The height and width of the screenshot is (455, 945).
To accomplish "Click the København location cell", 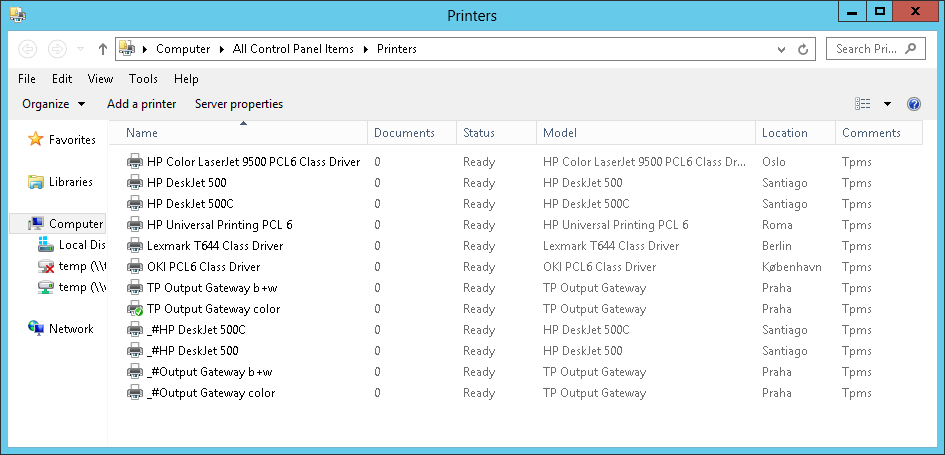I will [791, 267].
